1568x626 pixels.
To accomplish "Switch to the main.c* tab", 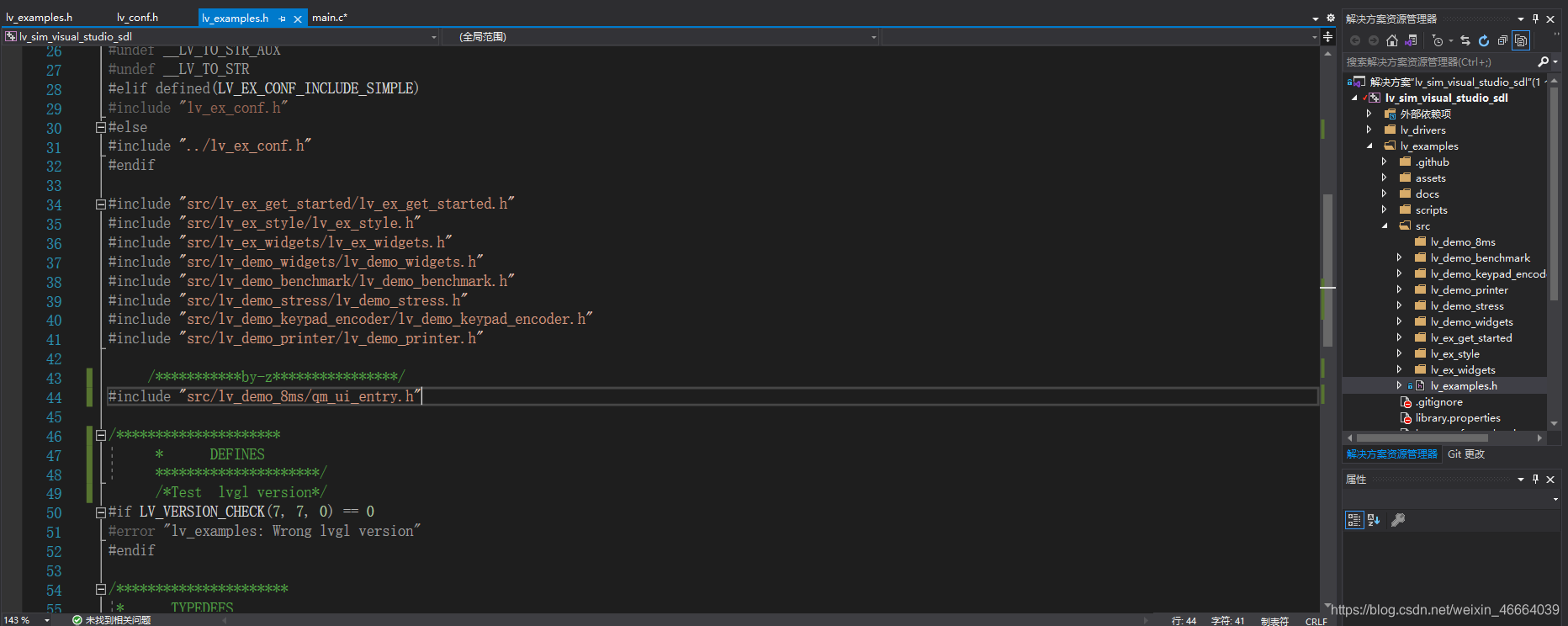I will pos(330,17).
